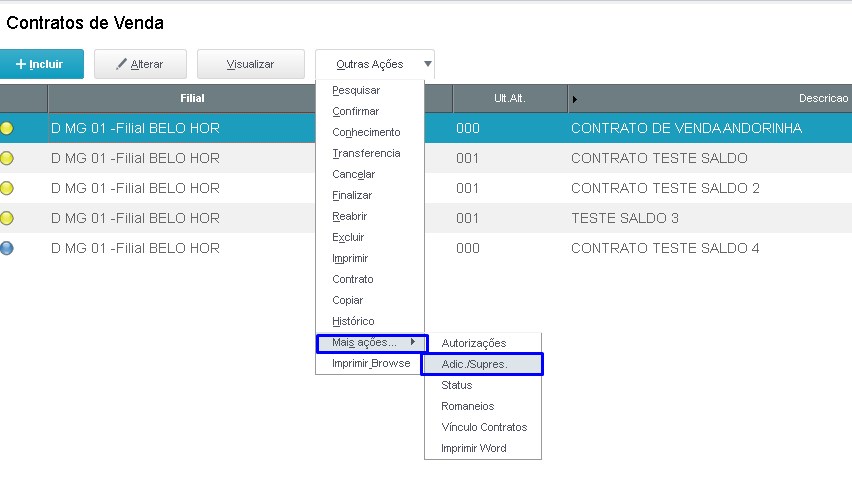Click the Visualizar button

point(250,64)
